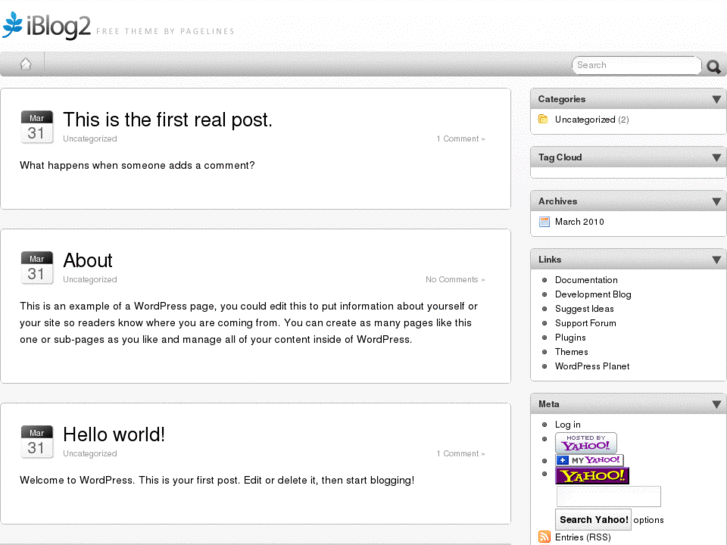727x545 pixels.
Task: Click the magnifier search icon
Action: pyautogui.click(x=714, y=67)
